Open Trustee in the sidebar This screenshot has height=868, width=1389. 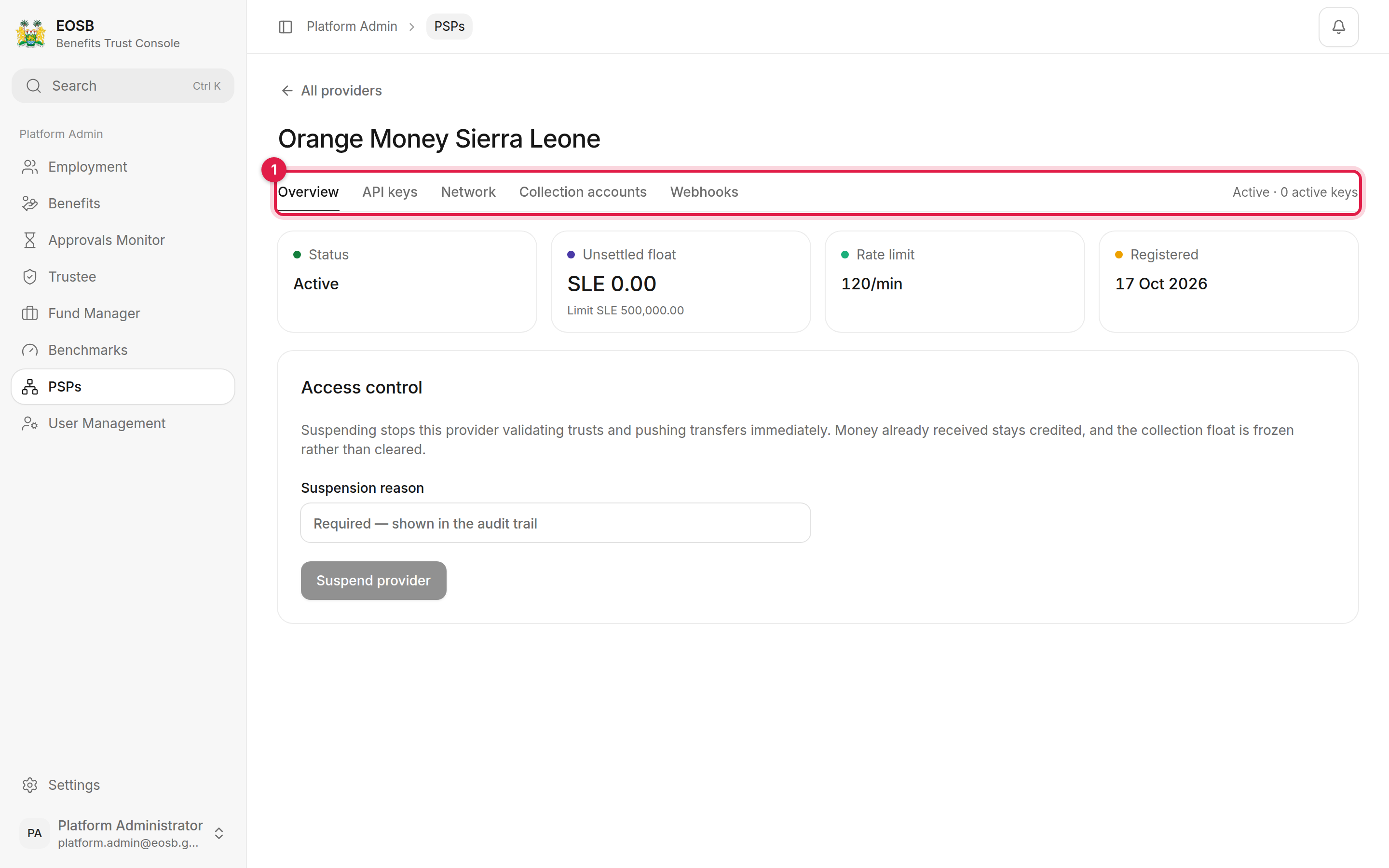(x=123, y=277)
